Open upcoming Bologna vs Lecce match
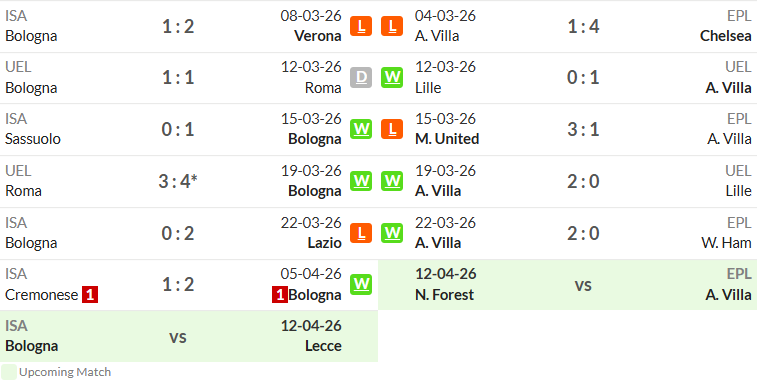Image resolution: width=757 pixels, height=387 pixels. pyautogui.click(x=189, y=336)
